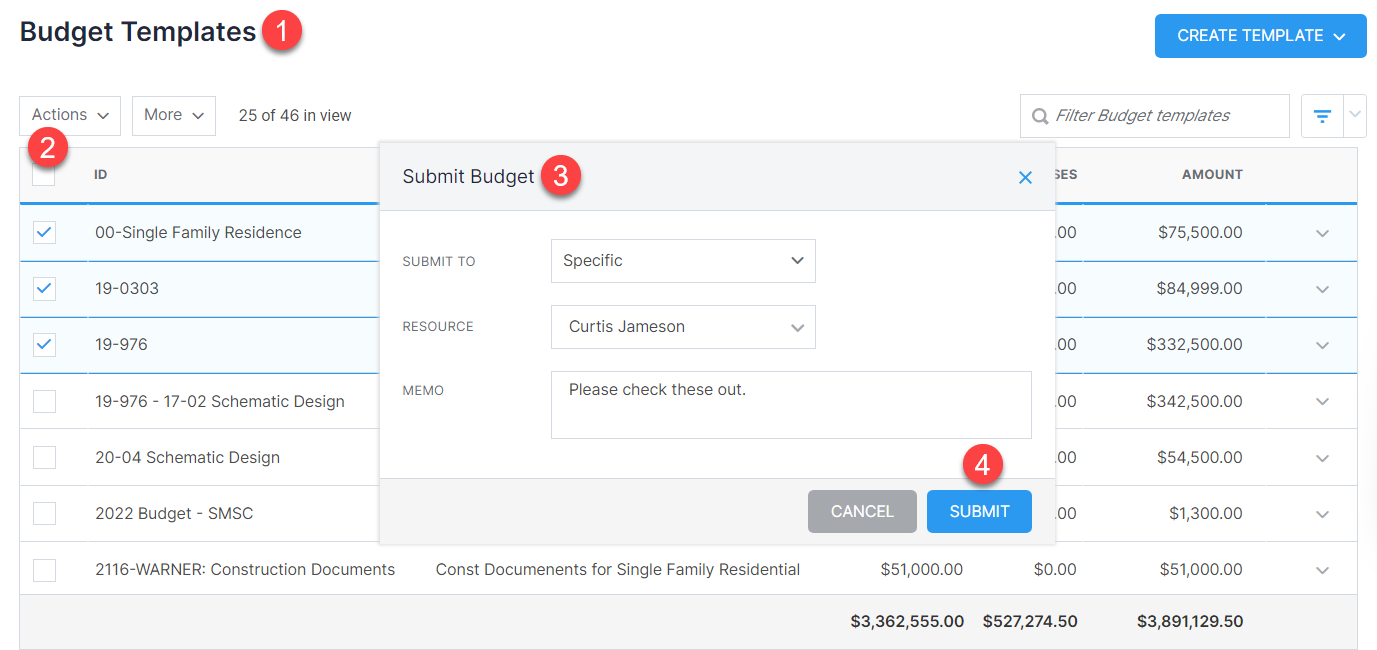Open the More menu

173,115
